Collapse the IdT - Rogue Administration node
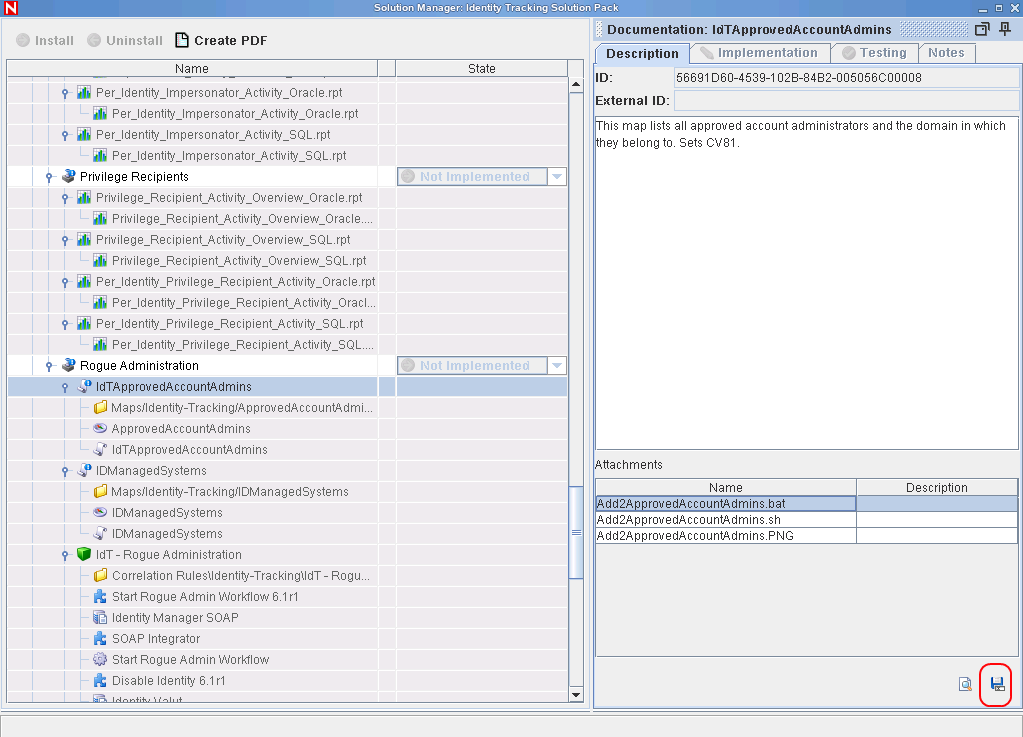Viewport: 1023px width, 737px height. click(x=65, y=555)
